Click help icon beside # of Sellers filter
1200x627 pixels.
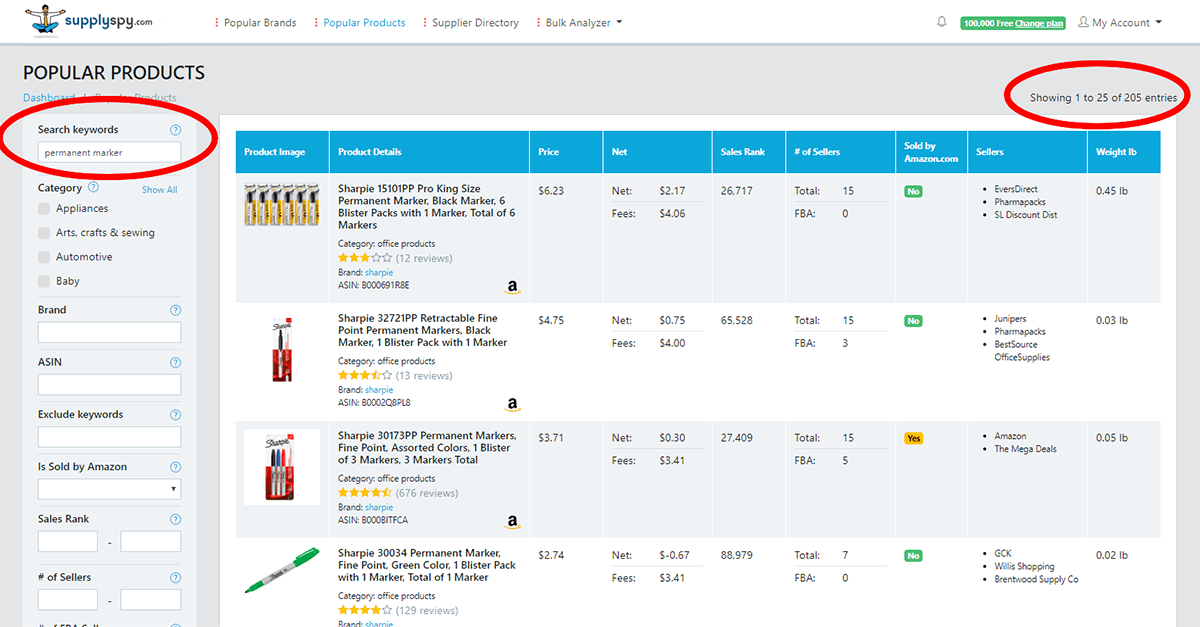click(176, 577)
